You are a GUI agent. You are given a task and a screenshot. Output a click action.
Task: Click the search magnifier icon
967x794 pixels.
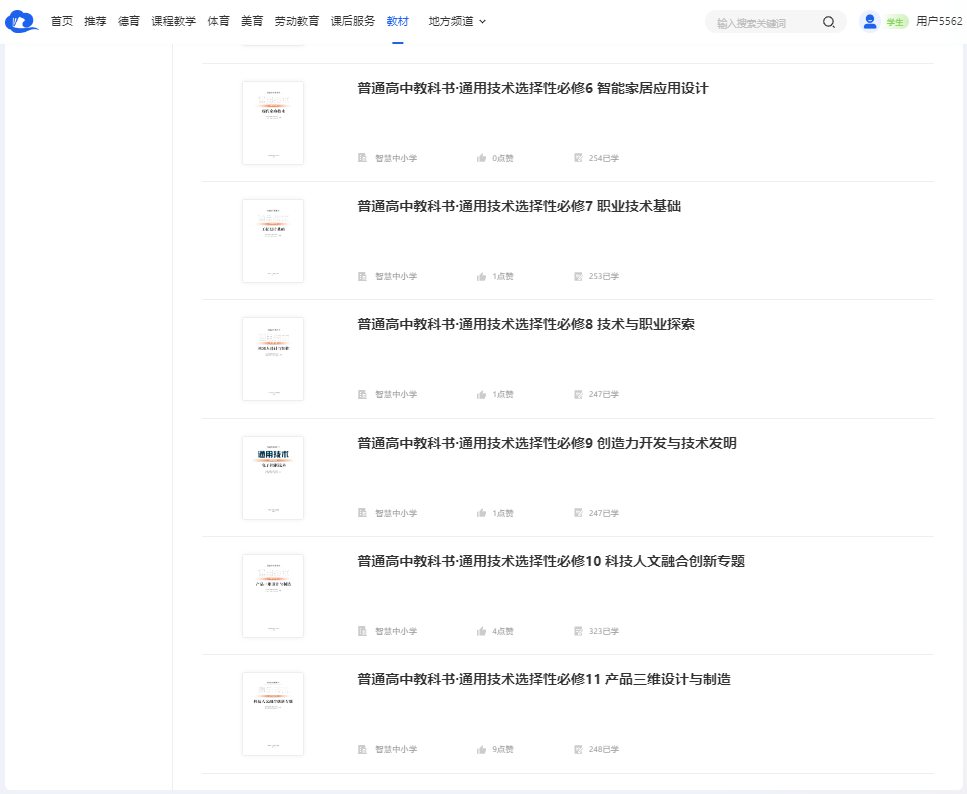[x=828, y=22]
